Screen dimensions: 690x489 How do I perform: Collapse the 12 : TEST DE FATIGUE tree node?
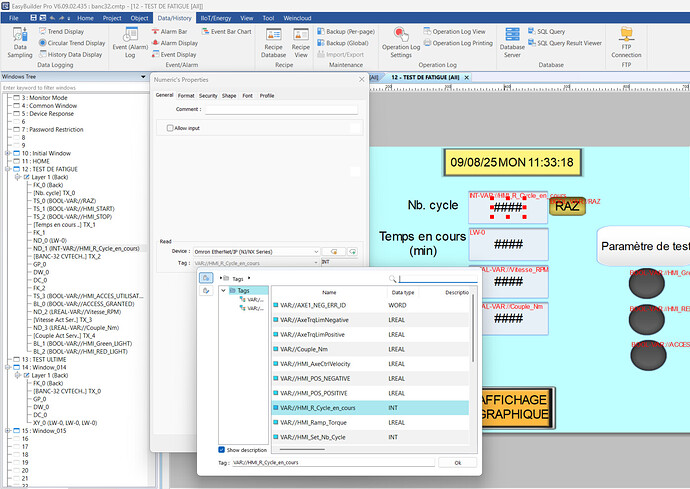(x=6, y=168)
